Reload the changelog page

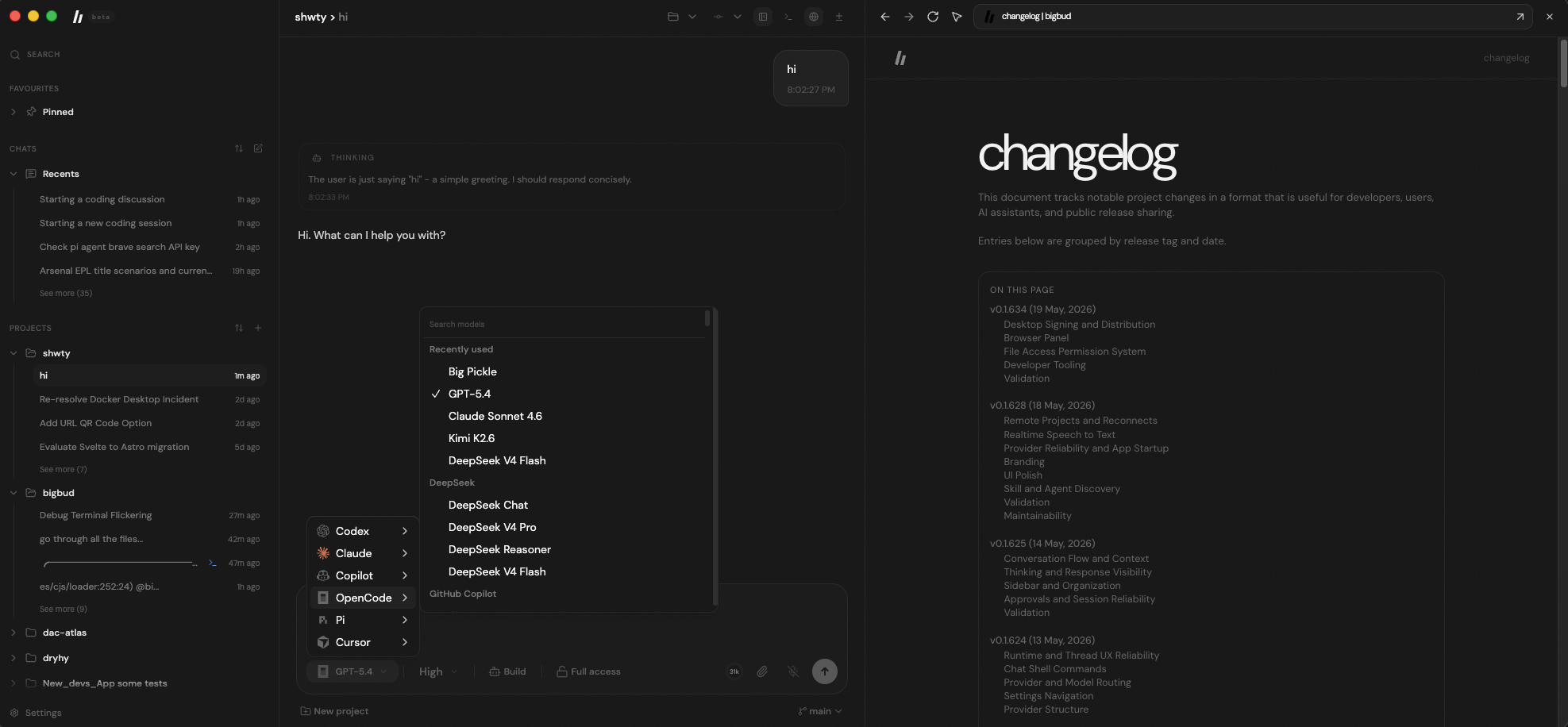(x=933, y=17)
